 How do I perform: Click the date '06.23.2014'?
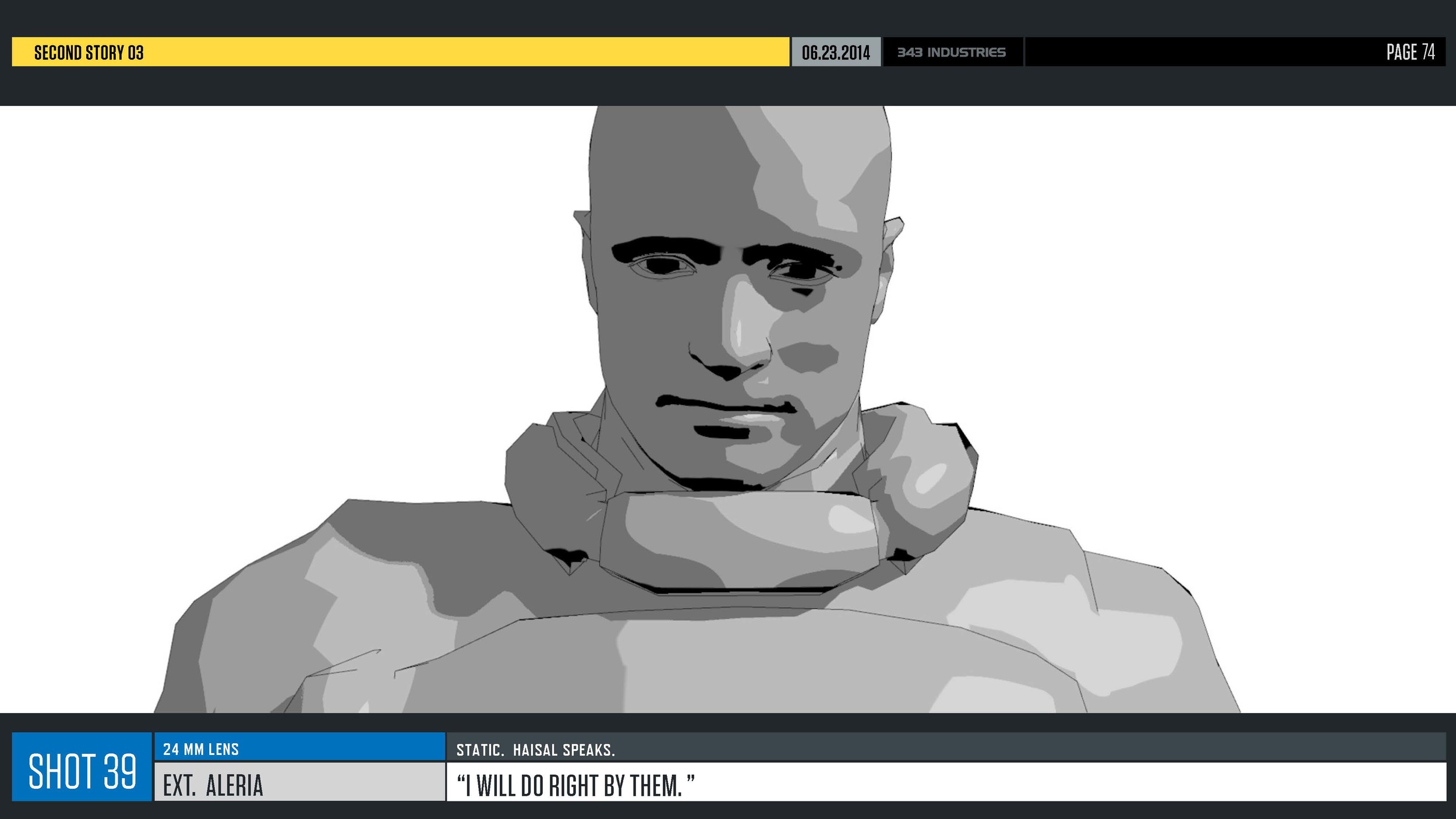(x=836, y=52)
